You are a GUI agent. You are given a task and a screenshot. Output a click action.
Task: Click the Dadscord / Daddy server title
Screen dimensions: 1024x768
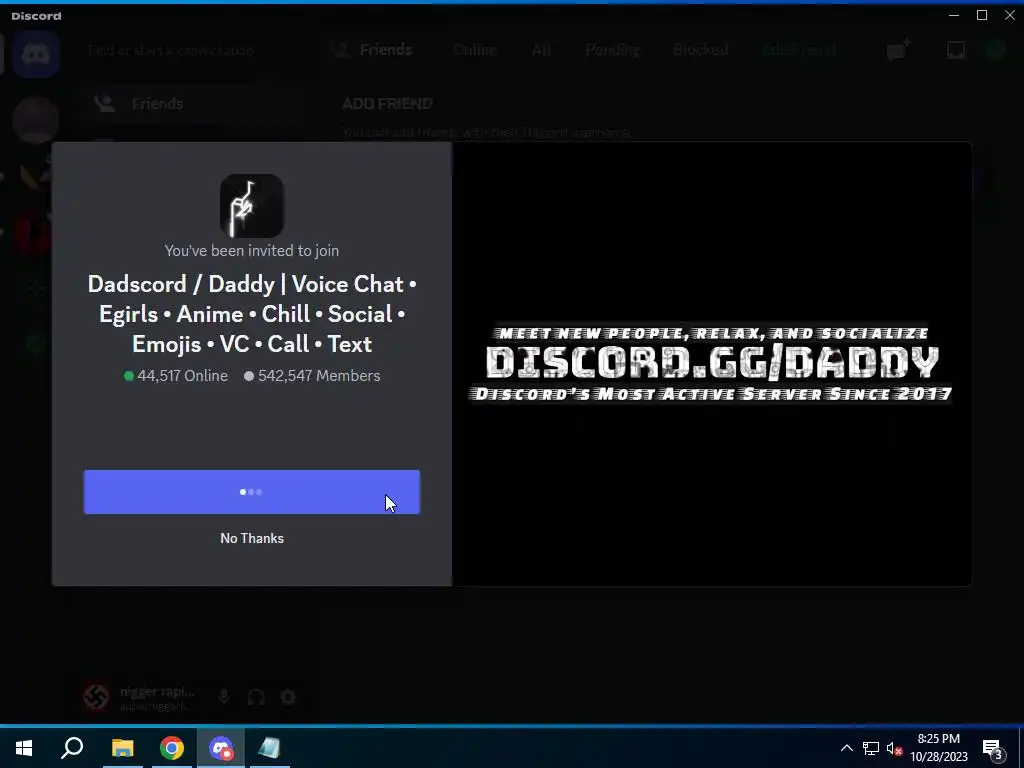coord(251,314)
